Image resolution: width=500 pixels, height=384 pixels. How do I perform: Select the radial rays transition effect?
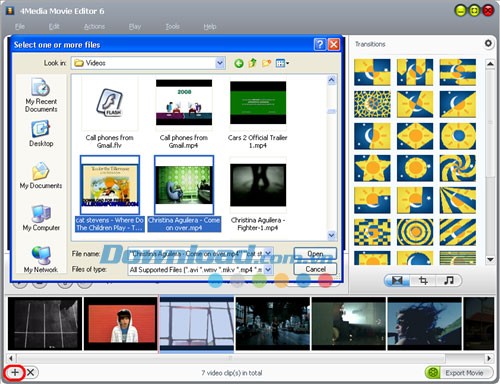pyautogui.click(x=458, y=200)
